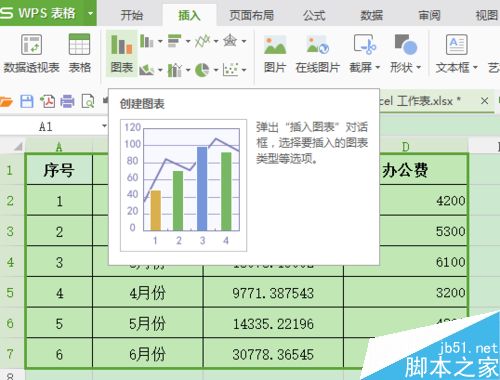The image size is (500, 380).
Task: Select row 1 header
Action: coord(10,170)
